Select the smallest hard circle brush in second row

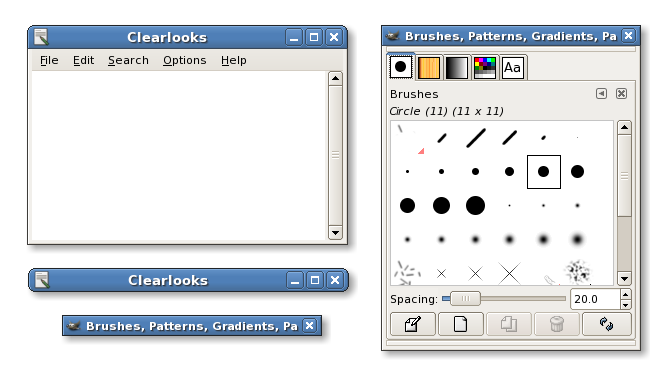[x=407, y=171]
